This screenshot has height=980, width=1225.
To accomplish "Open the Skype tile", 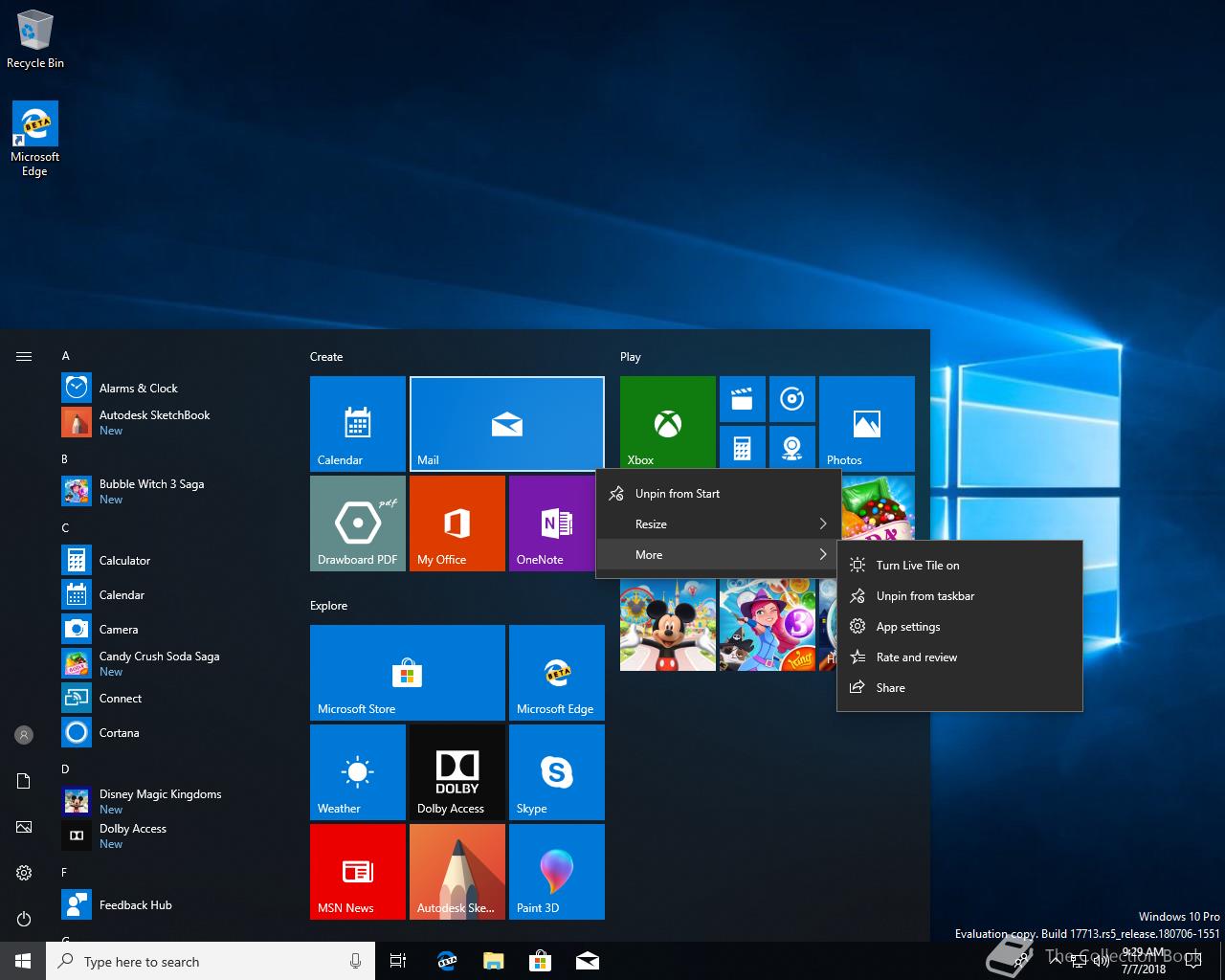I will tap(557, 772).
